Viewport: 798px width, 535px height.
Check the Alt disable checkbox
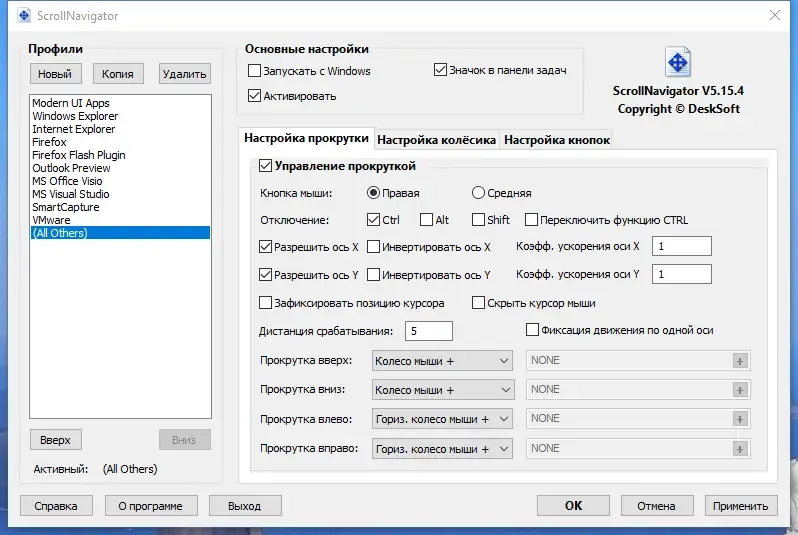click(426, 219)
